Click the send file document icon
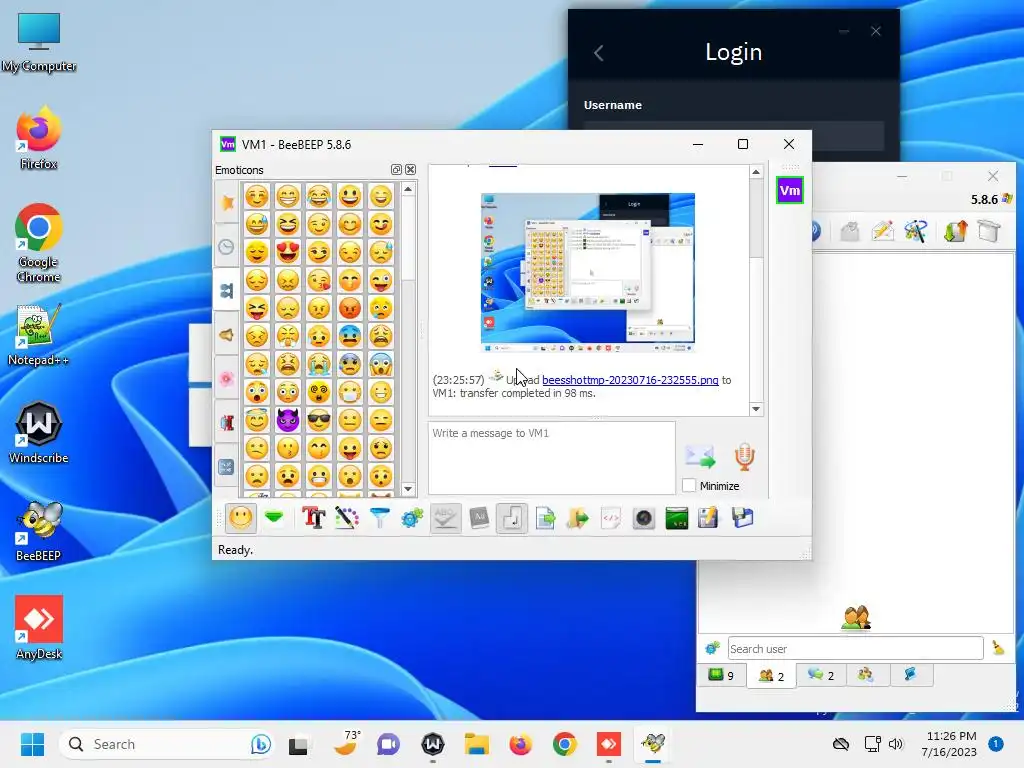Screen dimensions: 1024x768 tap(545, 519)
